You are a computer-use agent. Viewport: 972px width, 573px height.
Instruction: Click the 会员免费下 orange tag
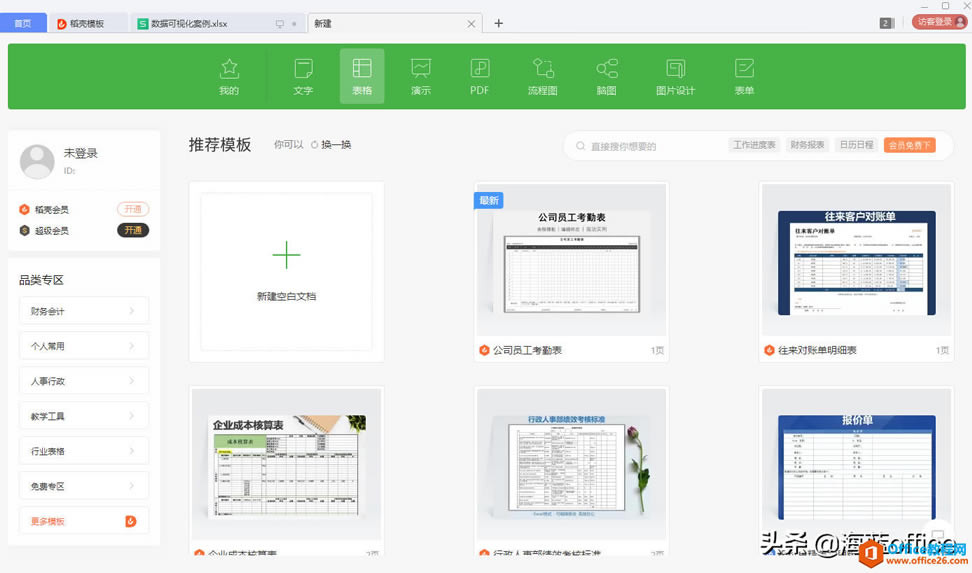(x=909, y=145)
